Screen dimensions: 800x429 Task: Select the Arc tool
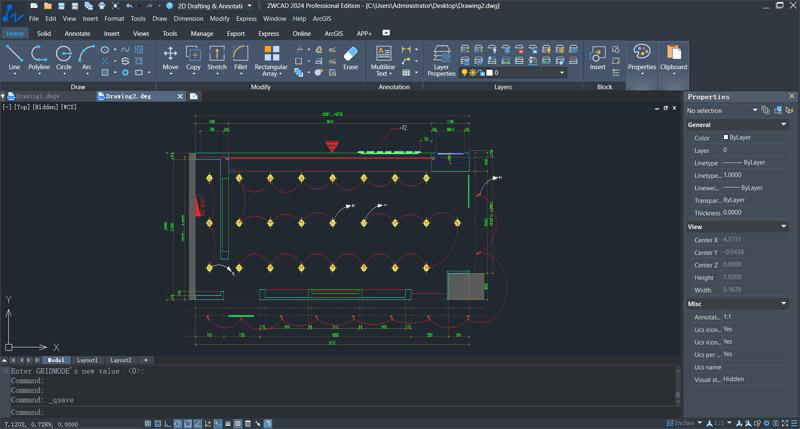click(x=87, y=58)
